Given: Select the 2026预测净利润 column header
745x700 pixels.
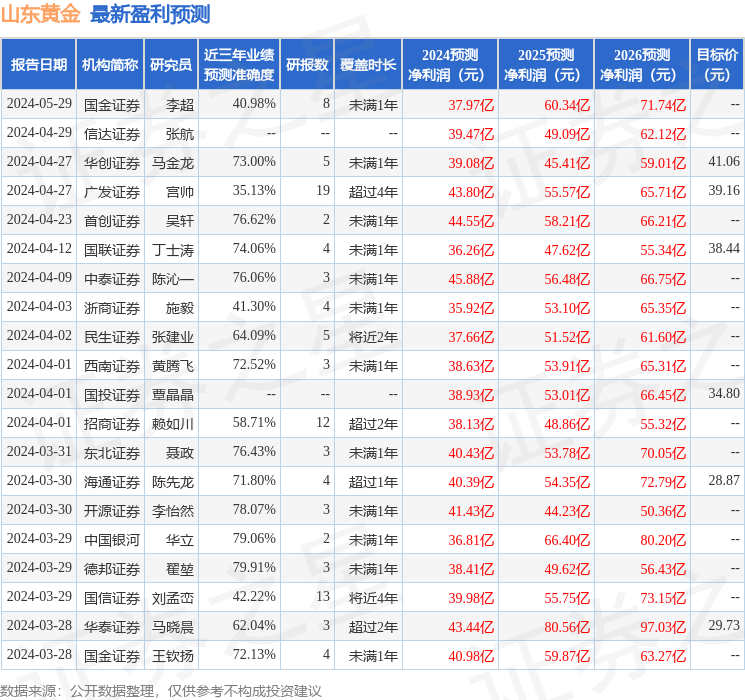Looking at the screenshot, I should pos(641,65).
